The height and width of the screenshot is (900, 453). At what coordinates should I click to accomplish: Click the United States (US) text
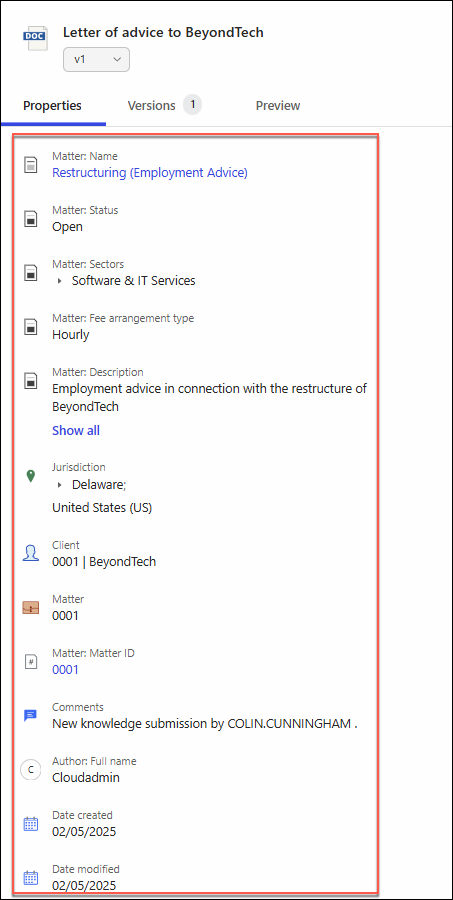click(x=102, y=508)
